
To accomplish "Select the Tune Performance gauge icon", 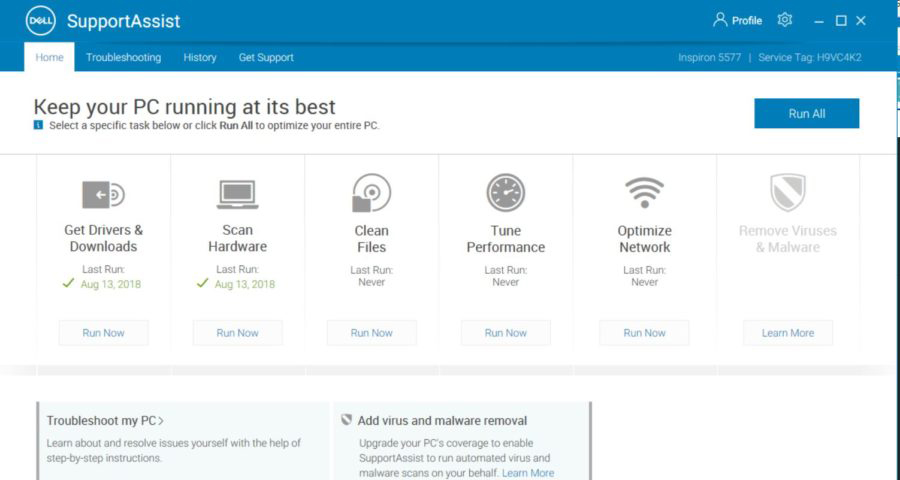I will (506, 193).
